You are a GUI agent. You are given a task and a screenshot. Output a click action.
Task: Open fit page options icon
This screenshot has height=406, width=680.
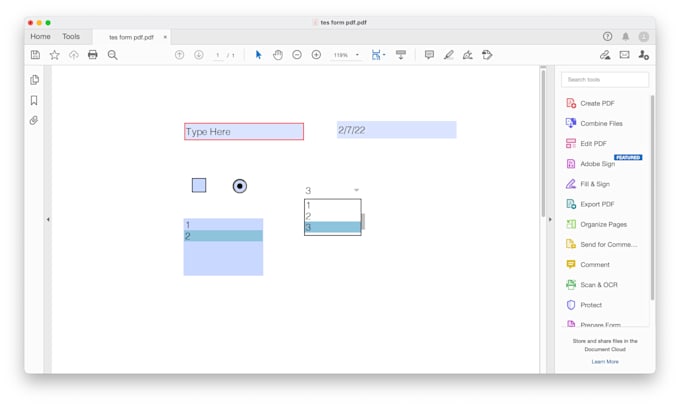378,55
